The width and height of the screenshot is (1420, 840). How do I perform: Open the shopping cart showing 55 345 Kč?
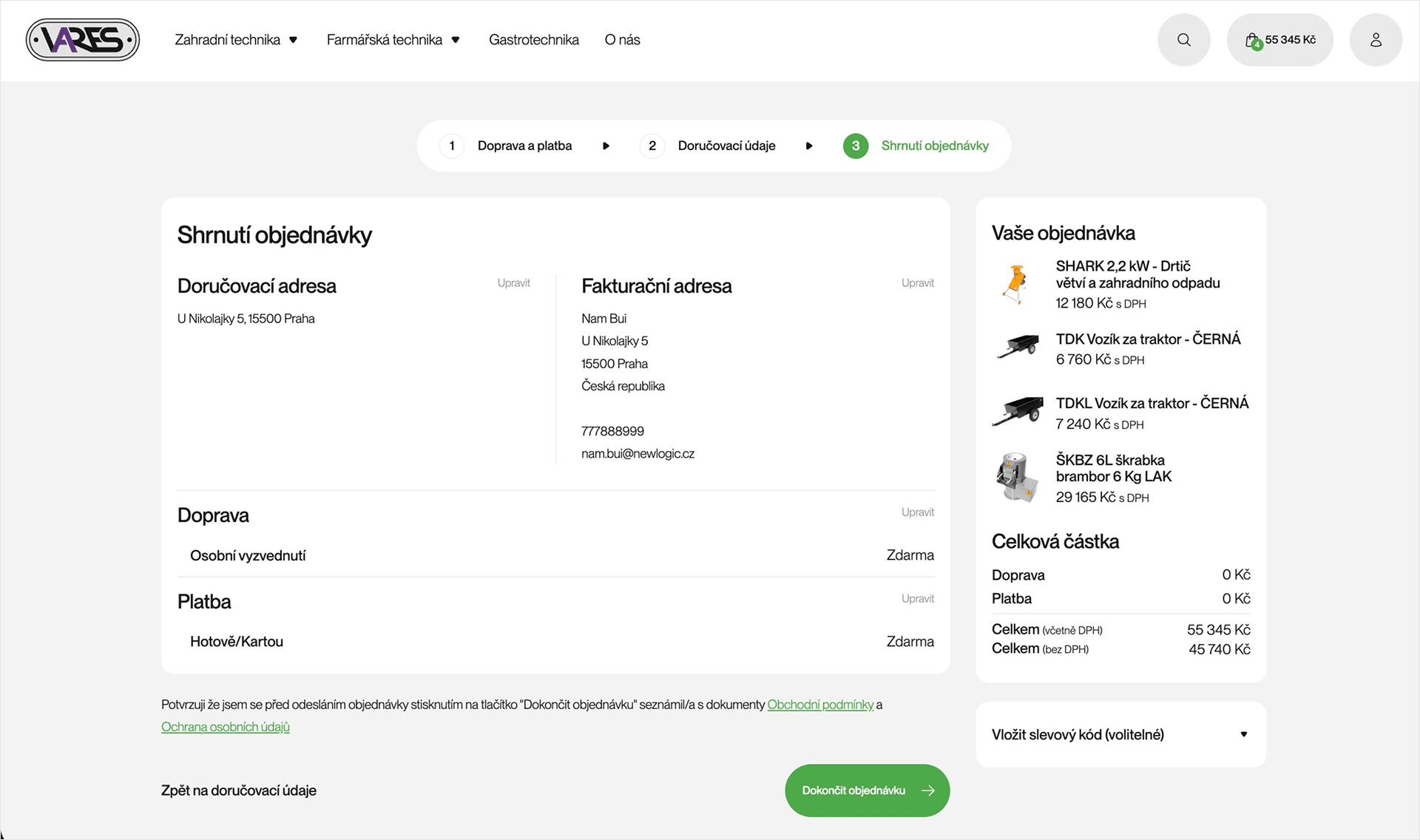(1279, 40)
